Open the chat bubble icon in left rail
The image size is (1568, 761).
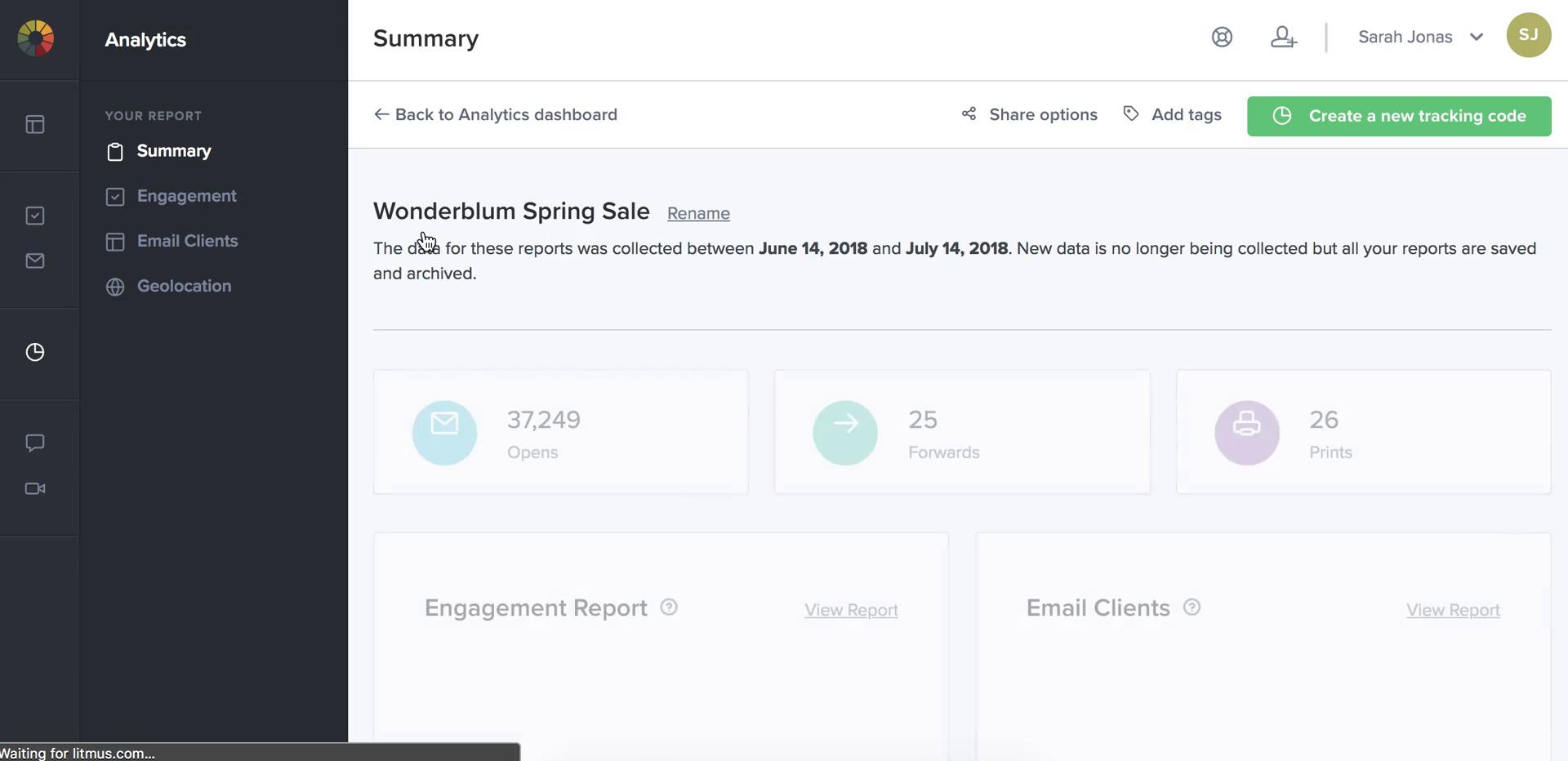click(35, 443)
